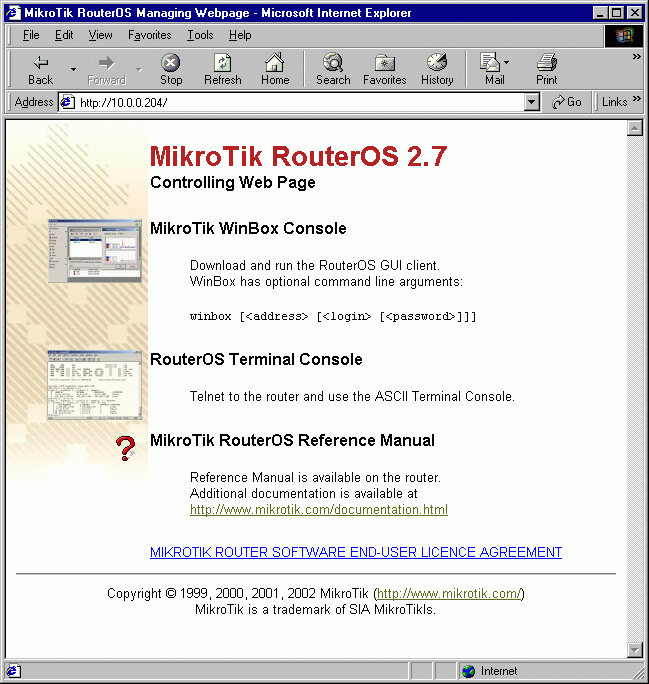The width and height of the screenshot is (649, 684).
Task: Open the RouterOS Terminal Console heading link
Action: point(256,359)
